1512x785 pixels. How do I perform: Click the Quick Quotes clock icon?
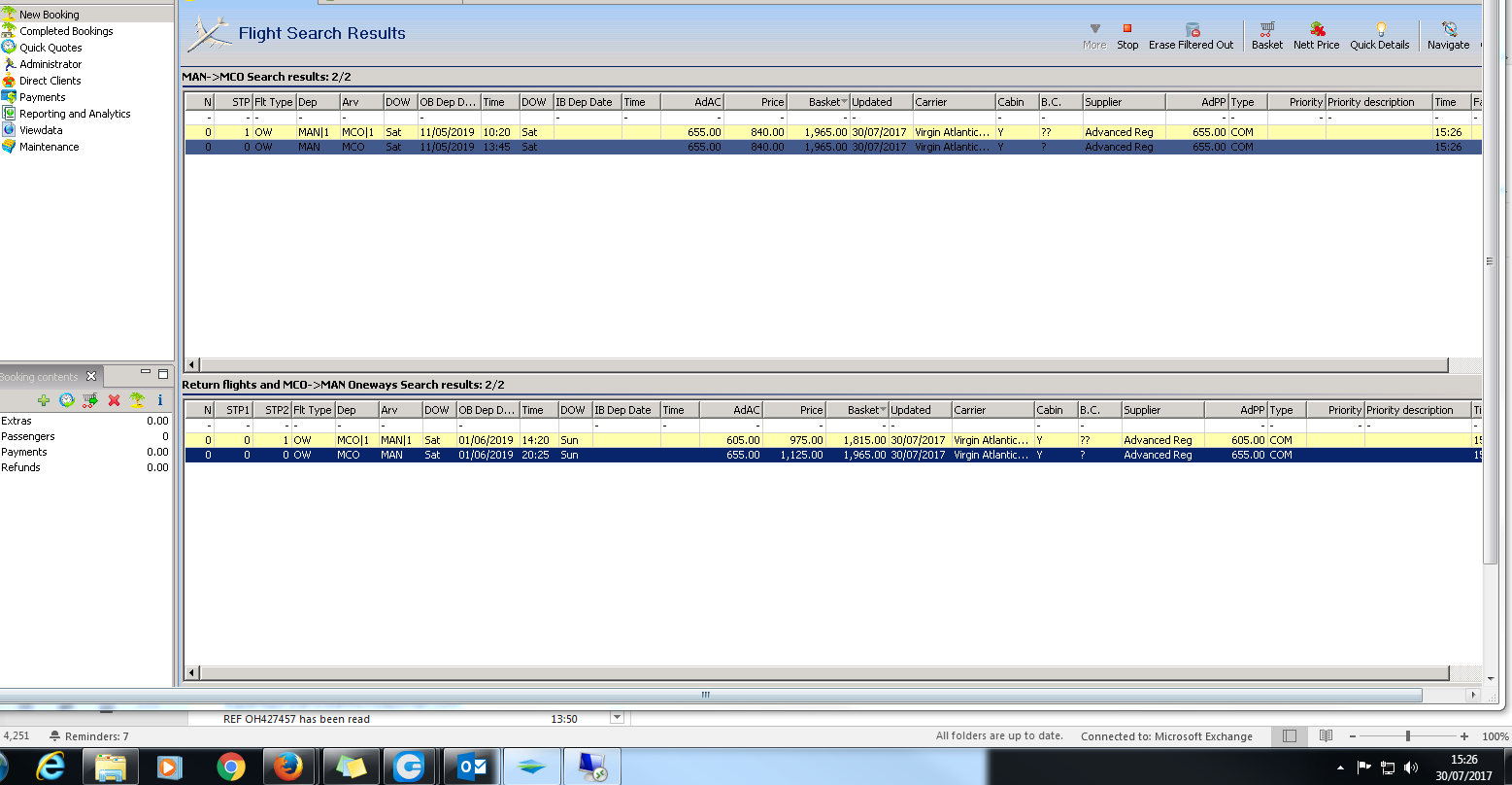click(9, 48)
